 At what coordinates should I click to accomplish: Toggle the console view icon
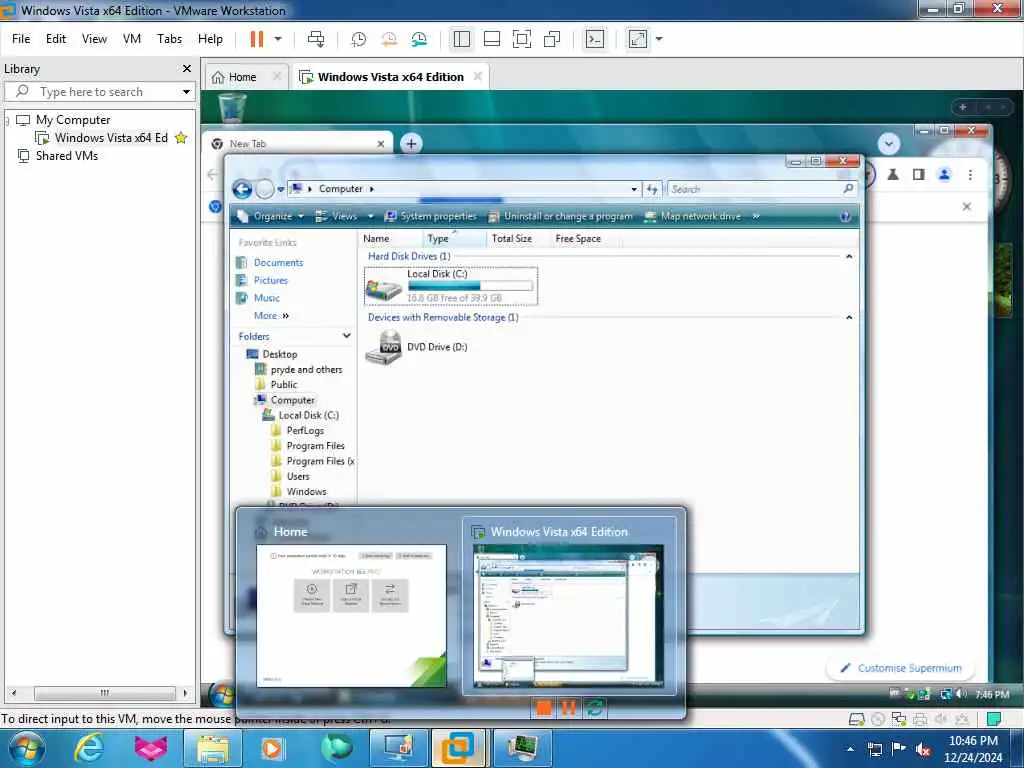[594, 39]
